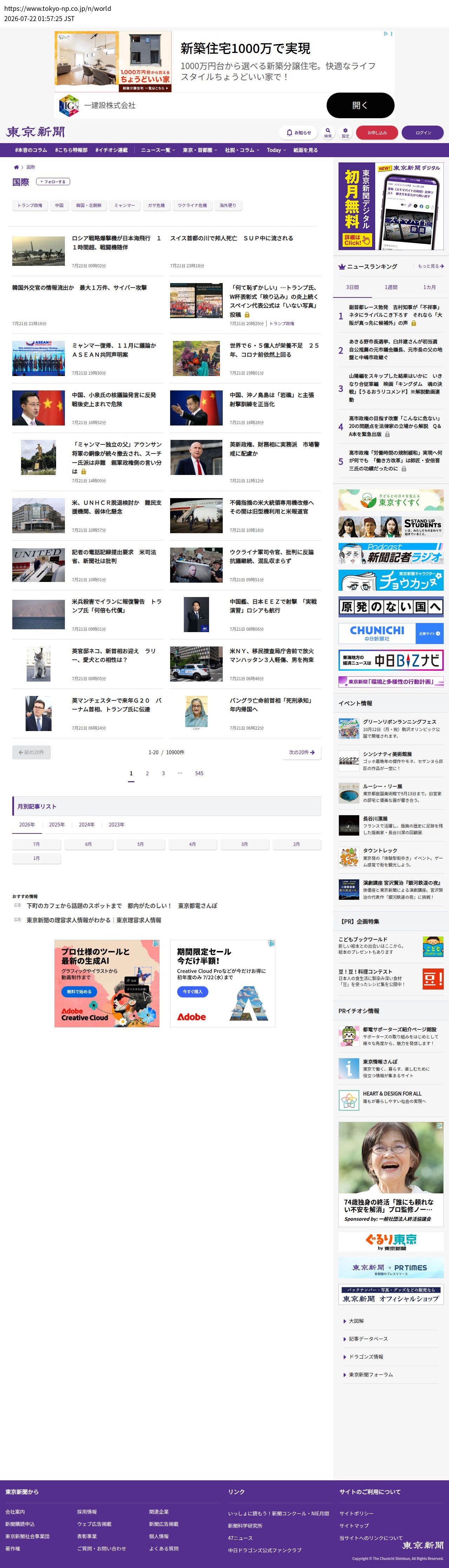This screenshot has height=1568, width=449.
Task: Switch ranking to 1週間 tab
Action: click(391, 287)
